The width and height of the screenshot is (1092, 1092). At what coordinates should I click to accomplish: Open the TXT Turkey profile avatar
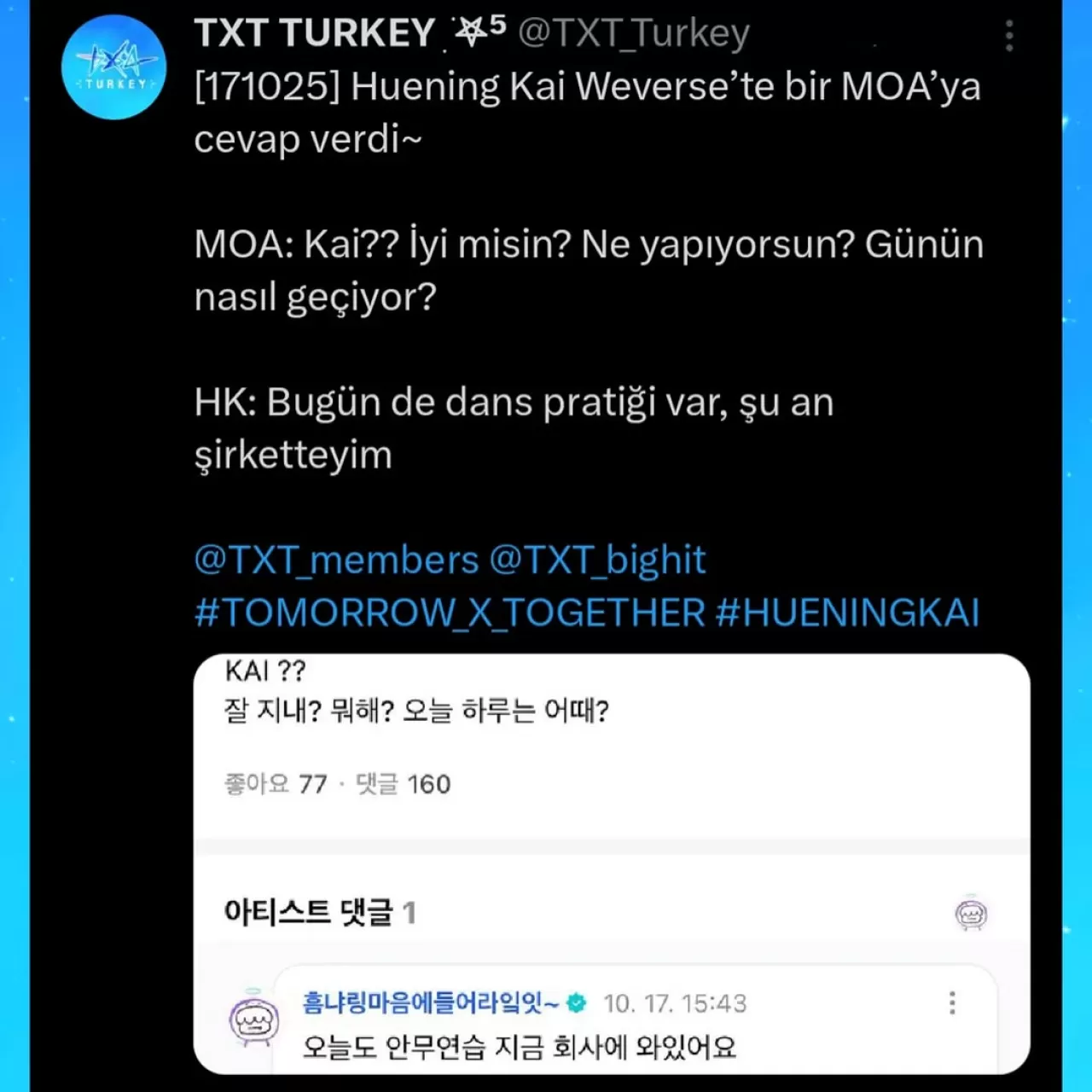[114, 67]
